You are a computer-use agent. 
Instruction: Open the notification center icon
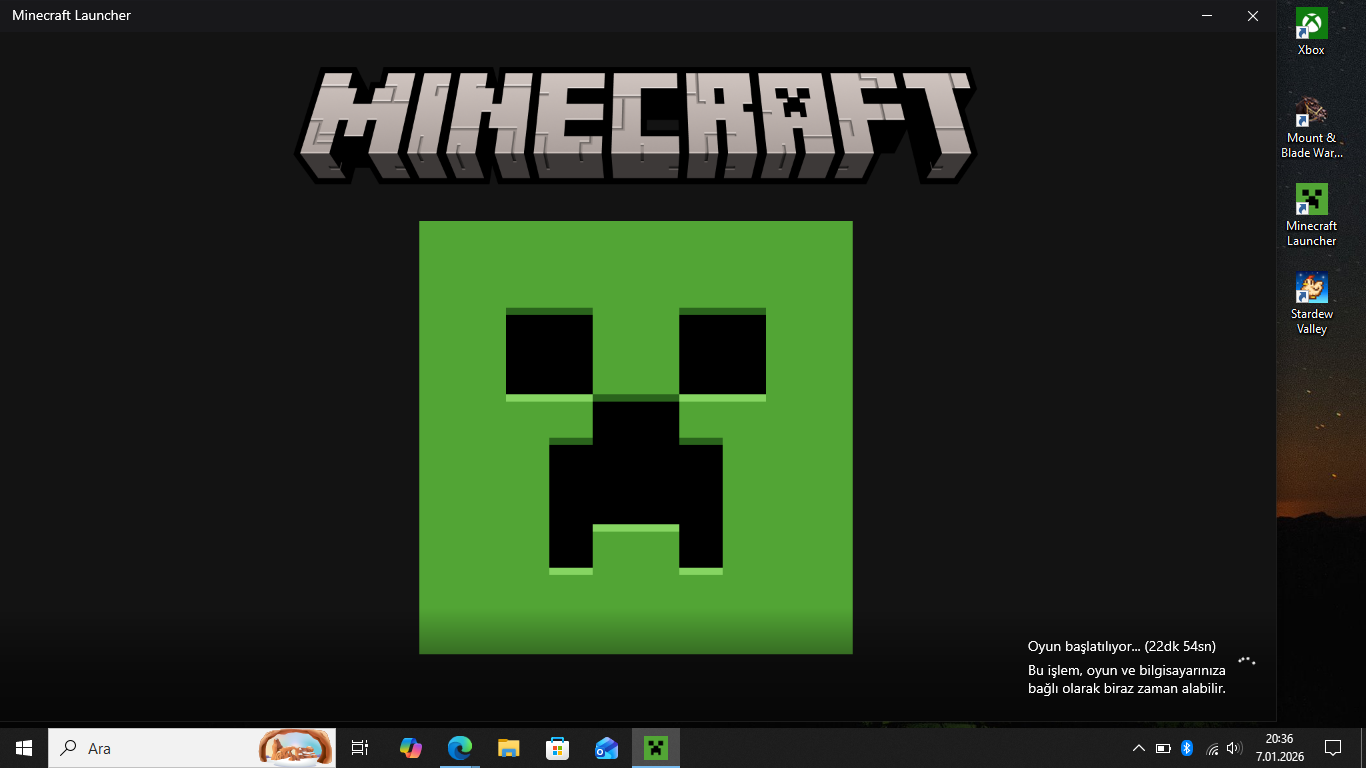1332,748
